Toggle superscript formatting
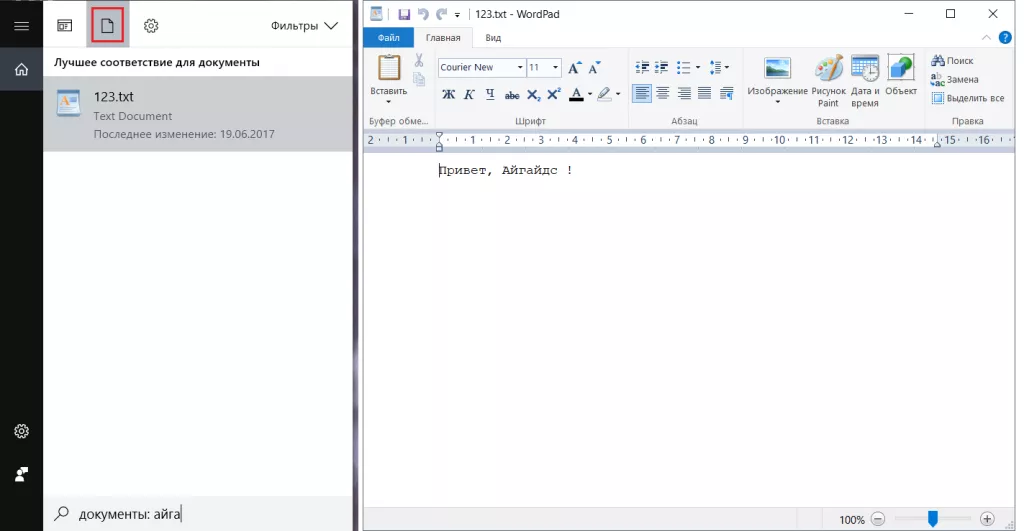Image resolution: width=1024 pixels, height=531 pixels. pyautogui.click(x=554, y=94)
